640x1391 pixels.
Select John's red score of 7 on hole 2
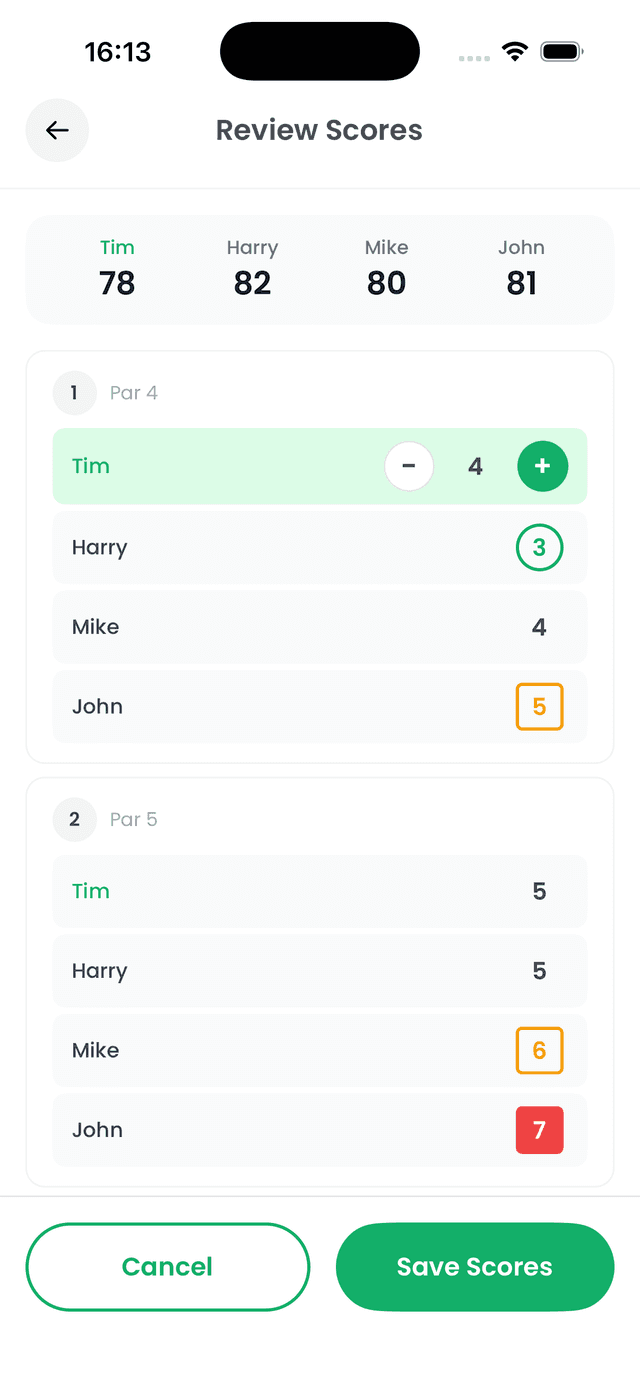[539, 1130]
